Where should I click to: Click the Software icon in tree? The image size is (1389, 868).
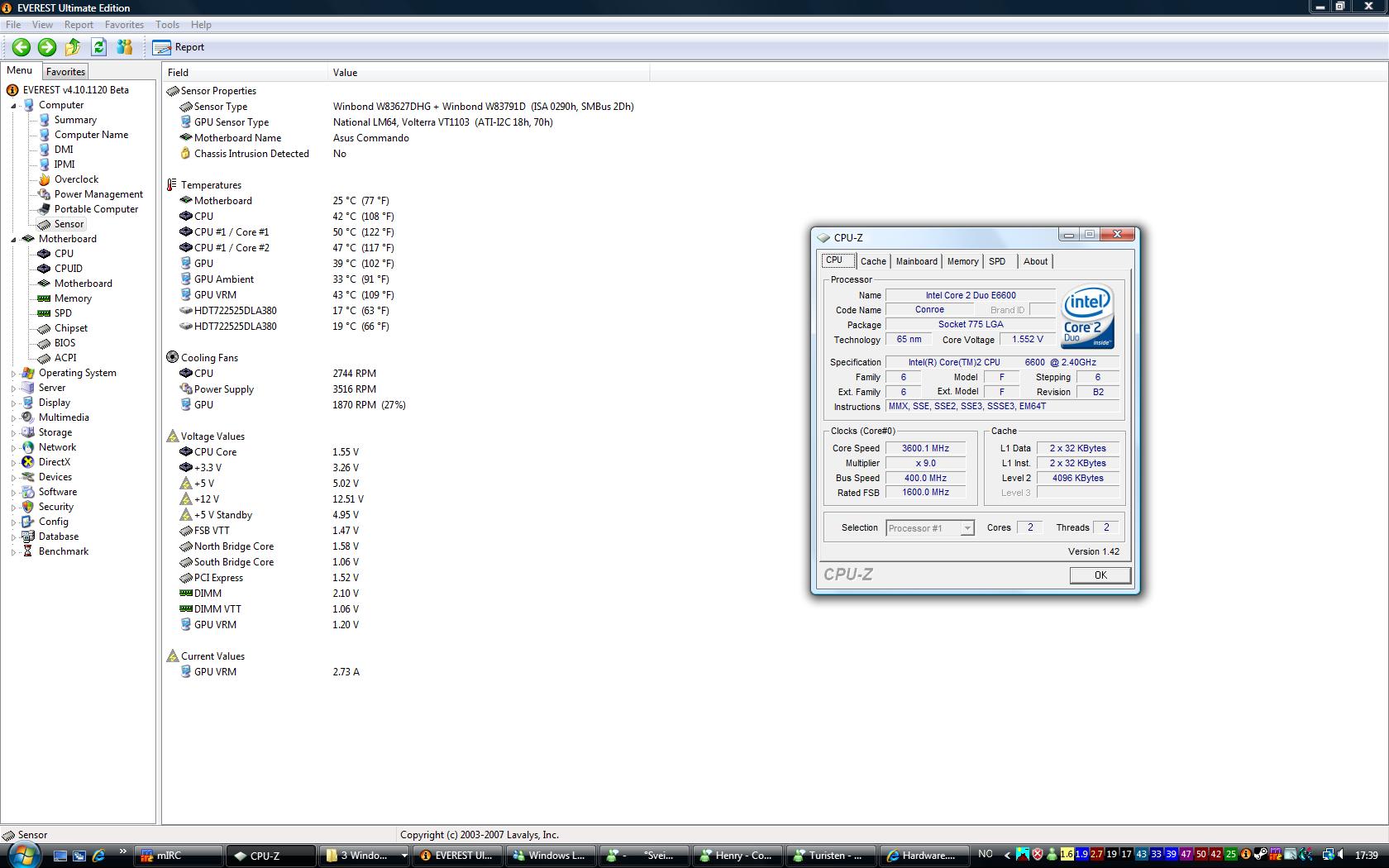[28, 492]
